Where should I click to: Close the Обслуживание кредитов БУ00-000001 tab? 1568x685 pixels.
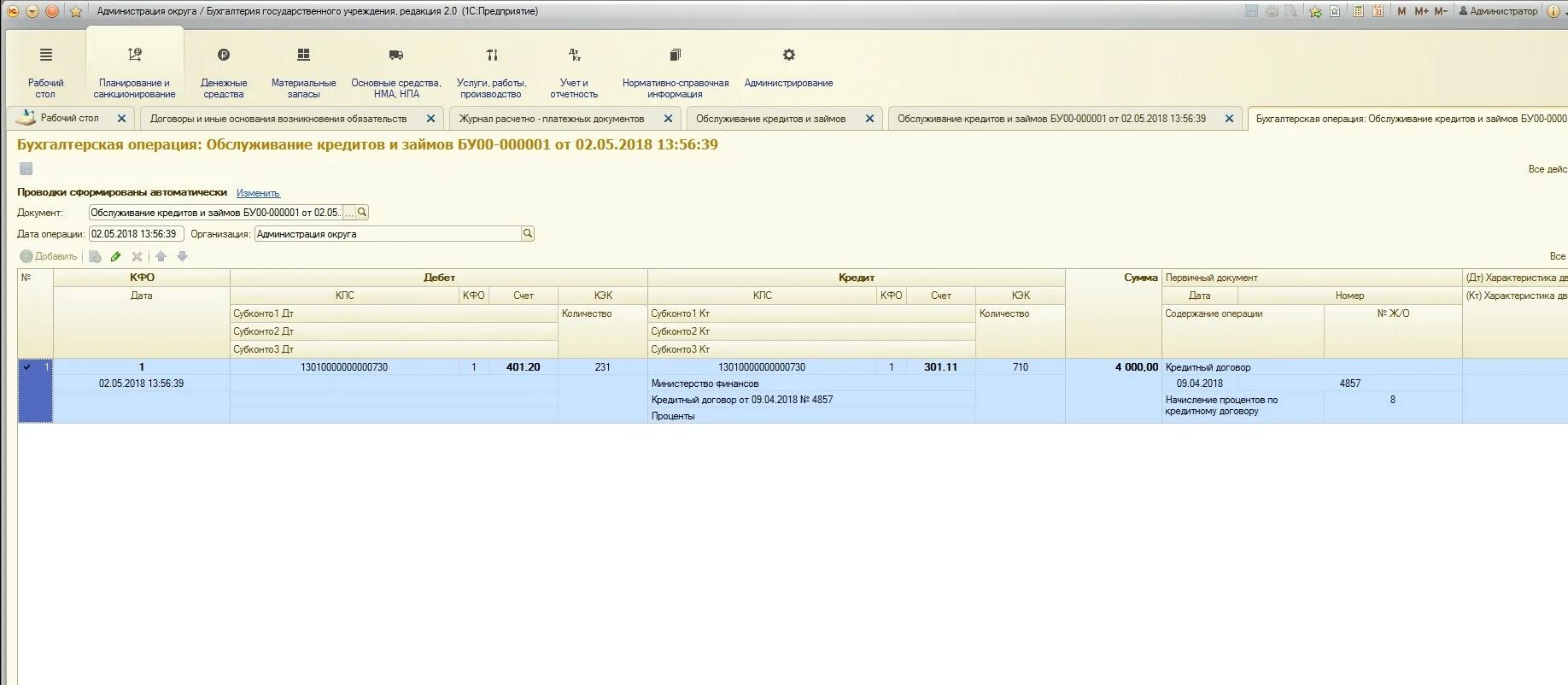[x=1229, y=119]
